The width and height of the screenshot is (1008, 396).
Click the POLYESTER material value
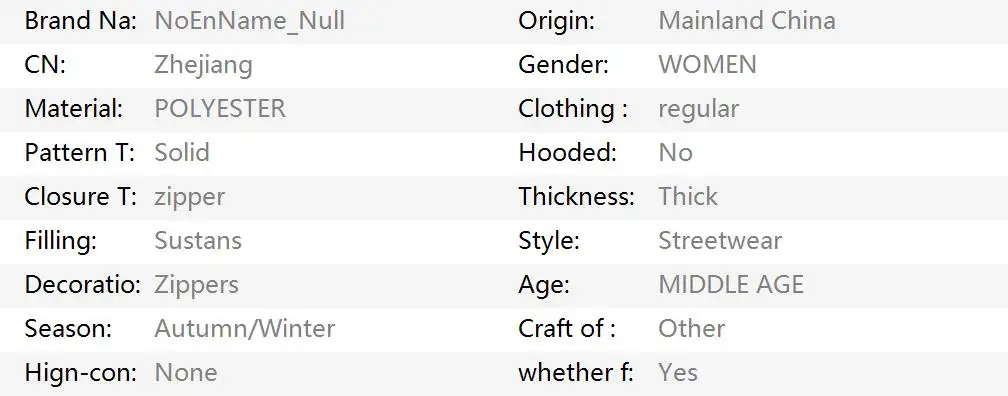click(x=220, y=109)
